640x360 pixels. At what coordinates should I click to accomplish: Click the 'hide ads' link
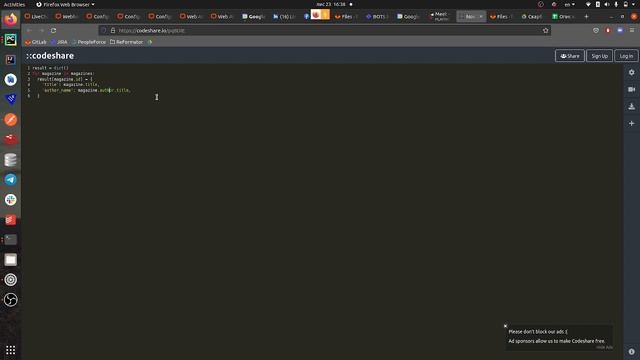pos(604,347)
